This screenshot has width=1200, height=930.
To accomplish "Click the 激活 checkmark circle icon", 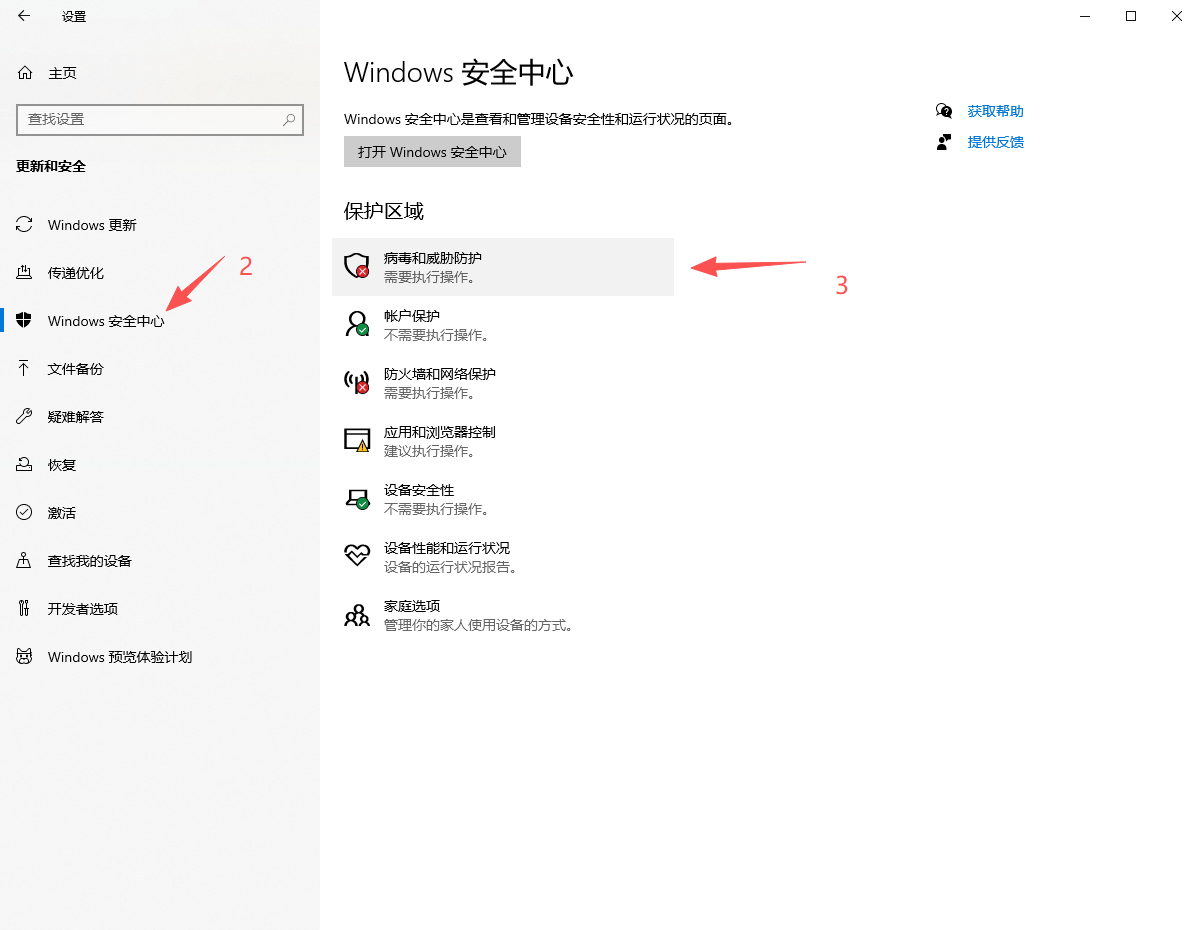I will click(24, 513).
